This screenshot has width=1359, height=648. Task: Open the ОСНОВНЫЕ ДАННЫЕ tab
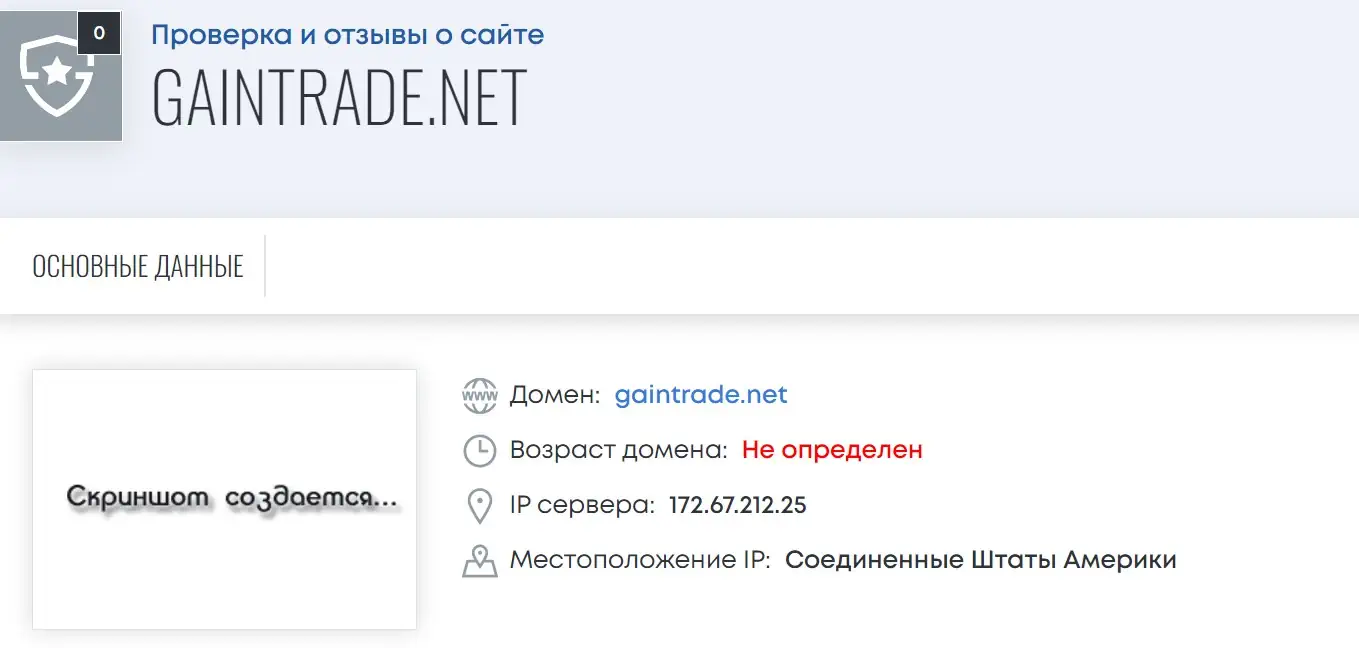(138, 267)
